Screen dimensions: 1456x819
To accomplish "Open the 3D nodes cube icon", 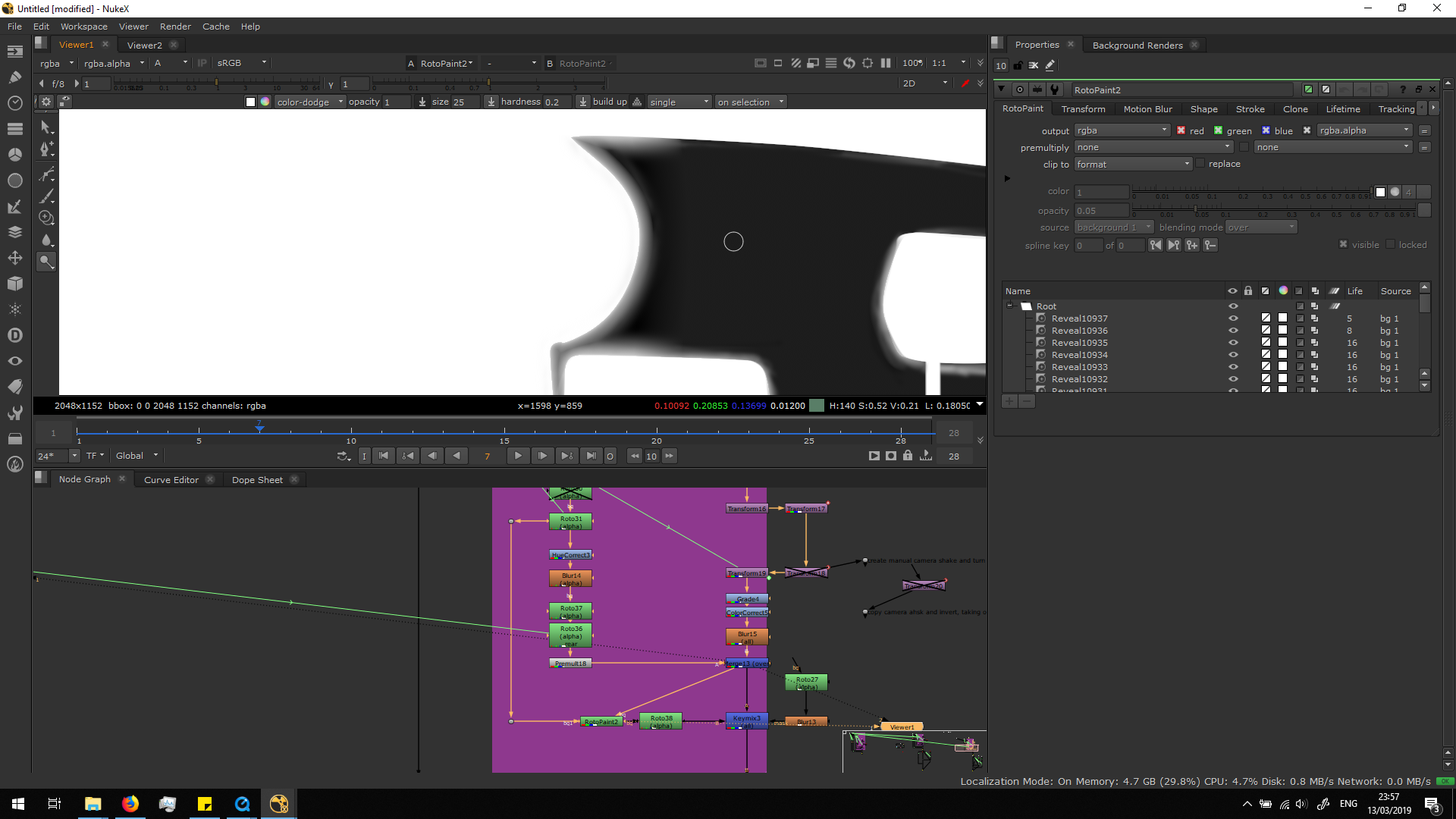I will (x=14, y=284).
